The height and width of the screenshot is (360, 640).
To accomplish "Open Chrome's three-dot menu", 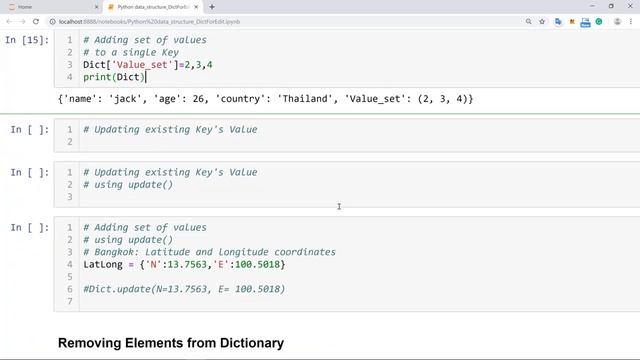I will coord(631,22).
